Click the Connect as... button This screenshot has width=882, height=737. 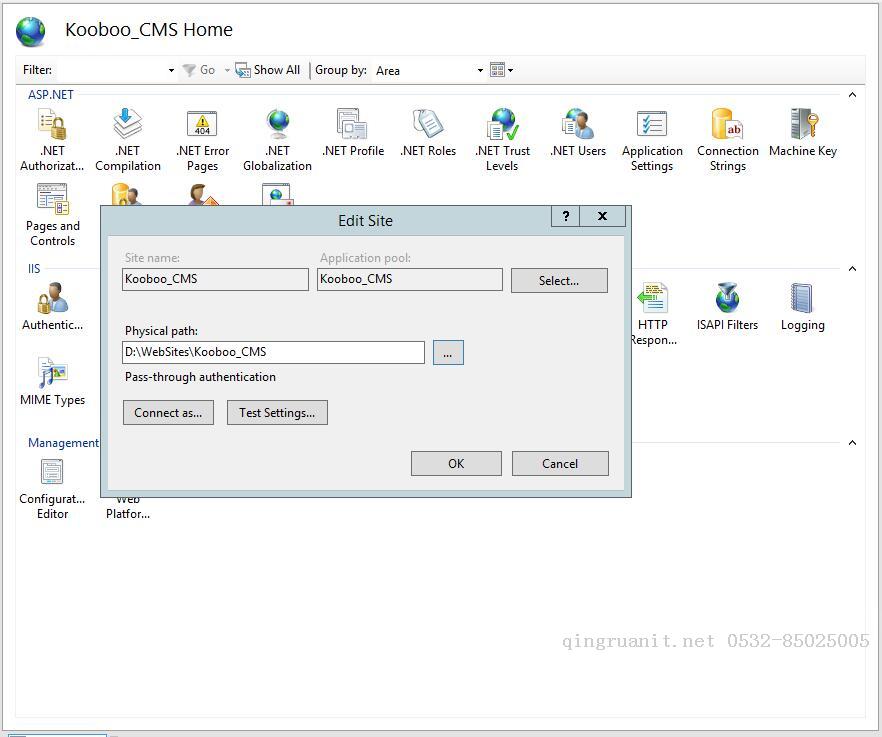pos(168,412)
